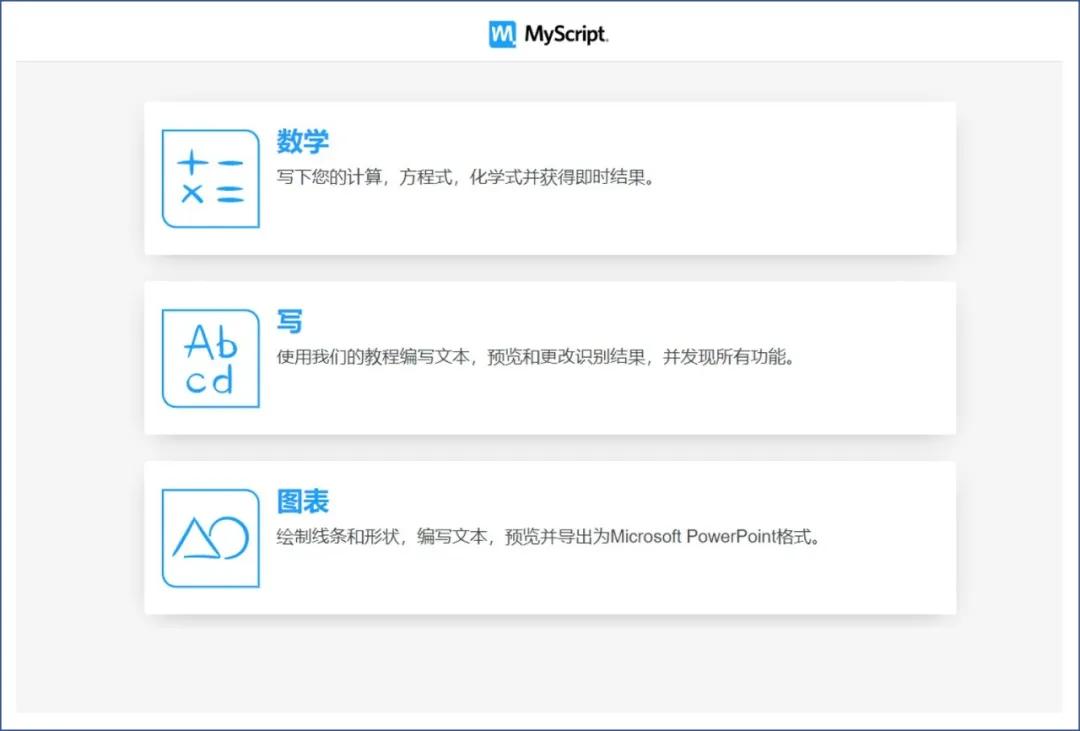Select the math symbols tile icon
1080x731 pixels.
[209, 177]
